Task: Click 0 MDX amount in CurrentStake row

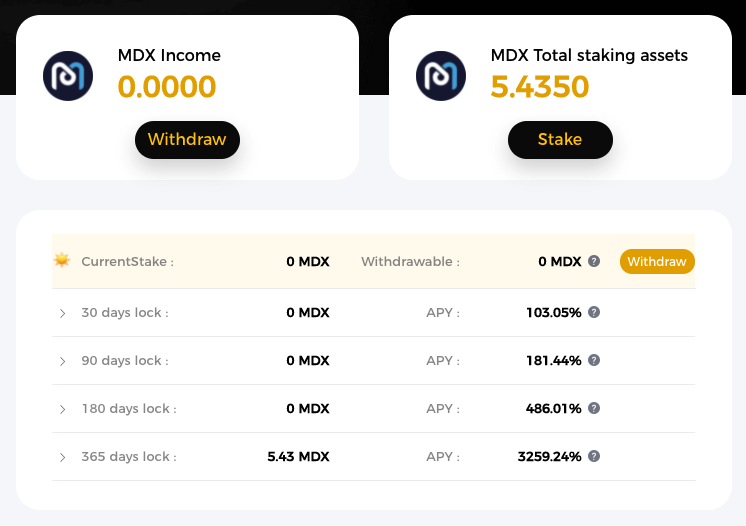Action: pyautogui.click(x=308, y=262)
